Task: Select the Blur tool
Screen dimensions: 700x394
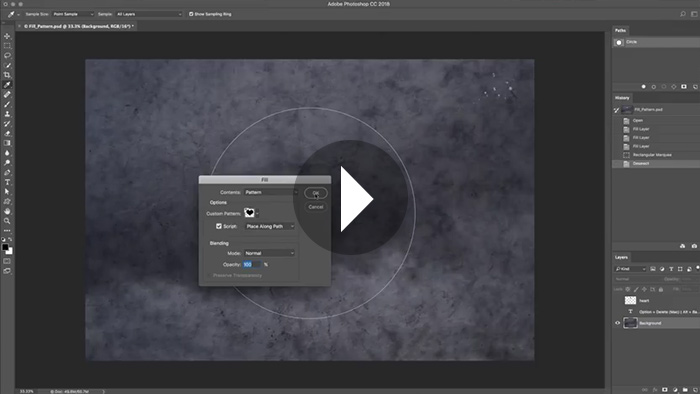Action: pyautogui.click(x=7, y=153)
